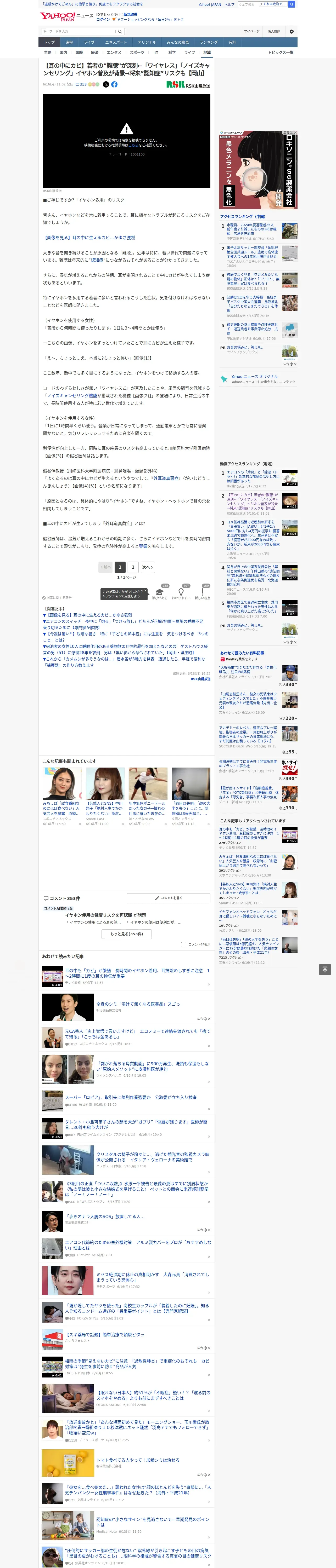This screenshot has width=336, height=1568.
Task: Open 【画像を見る】耳の中に生えるカビ link in article body
Action: point(89,237)
